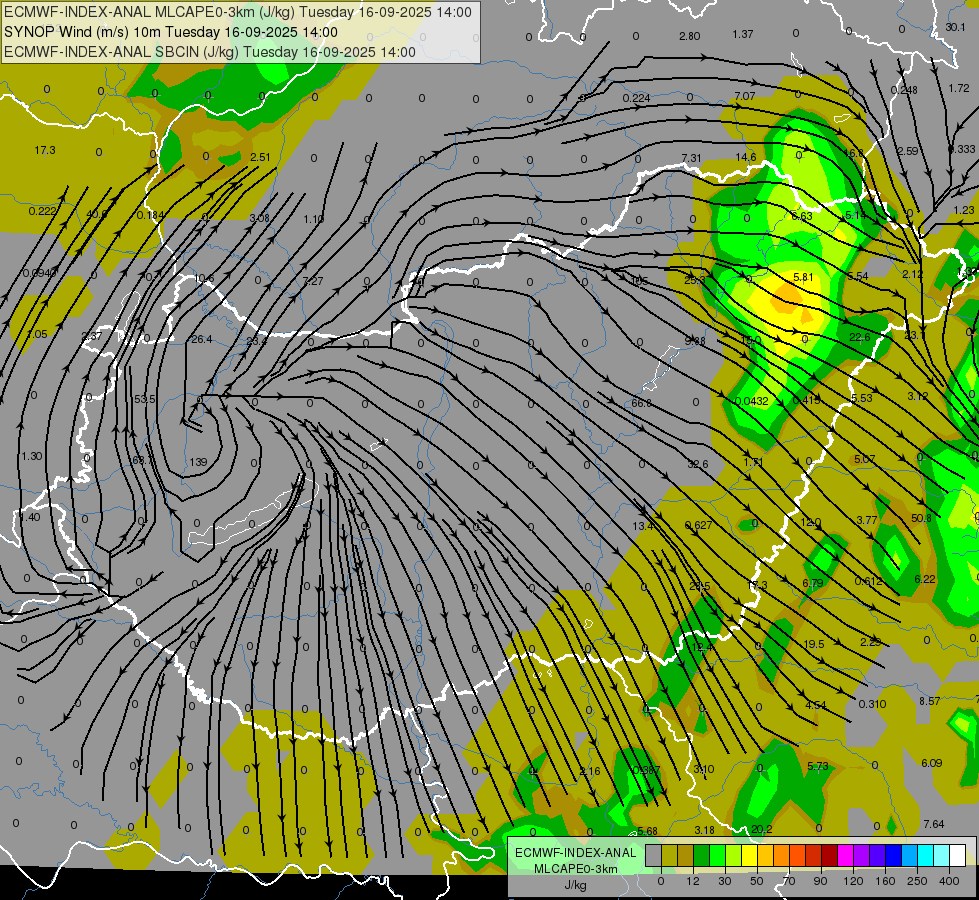This screenshot has width=979, height=900.
Task: Click the map value 0.224
Action: coord(636,97)
